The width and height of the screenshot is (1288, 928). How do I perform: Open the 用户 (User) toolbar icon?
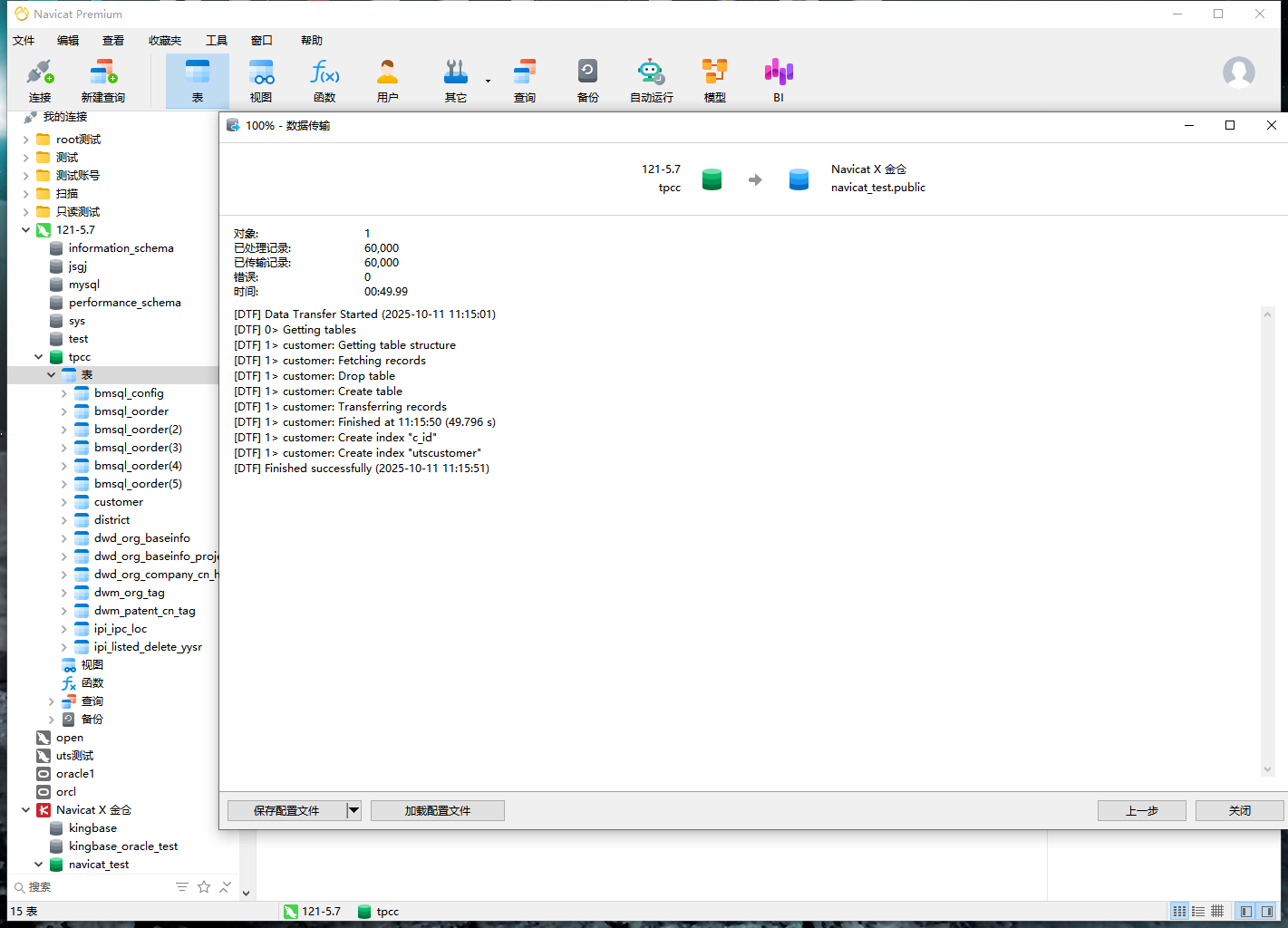coord(388,81)
